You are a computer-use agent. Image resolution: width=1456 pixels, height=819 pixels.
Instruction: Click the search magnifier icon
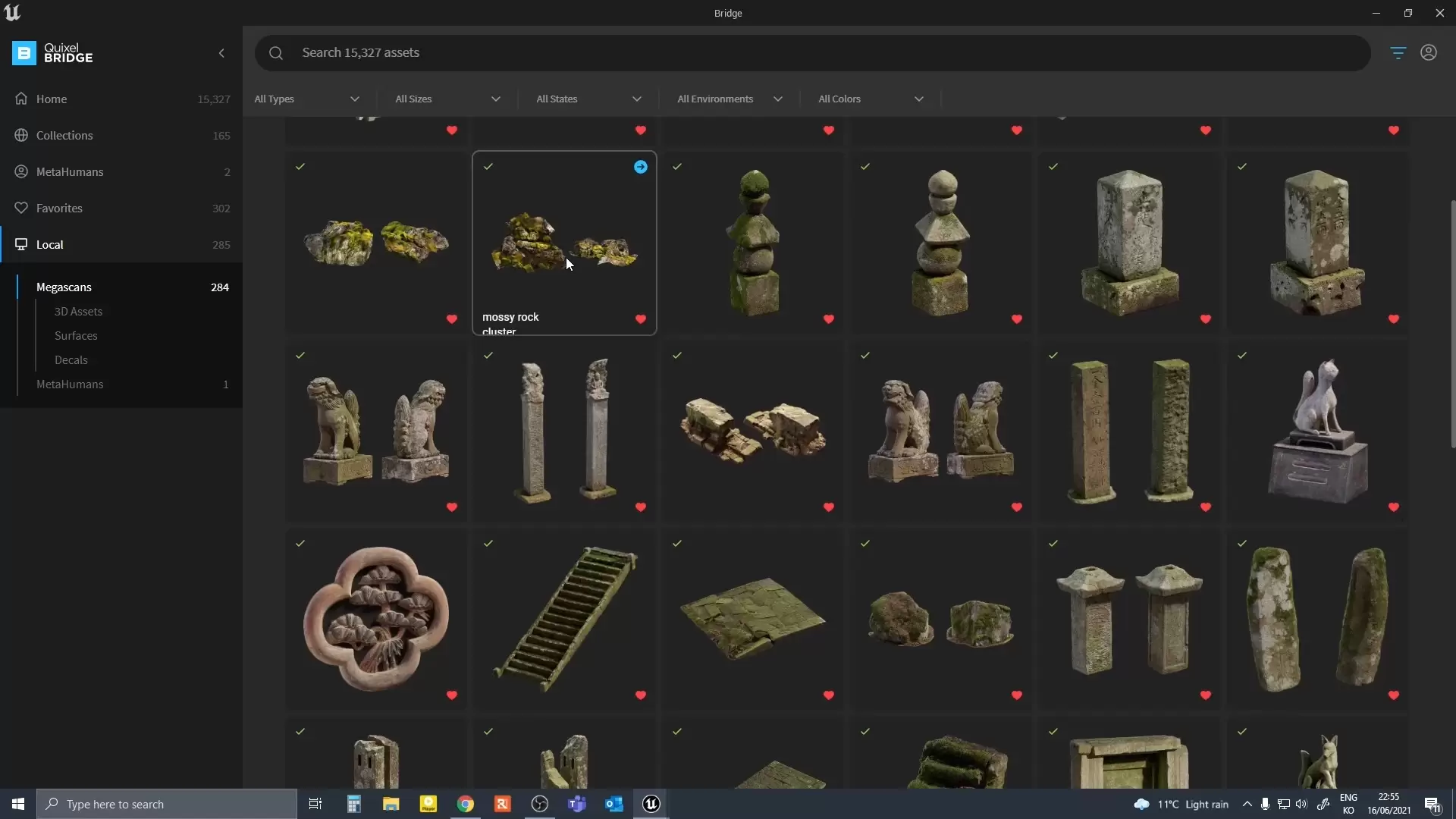(276, 53)
